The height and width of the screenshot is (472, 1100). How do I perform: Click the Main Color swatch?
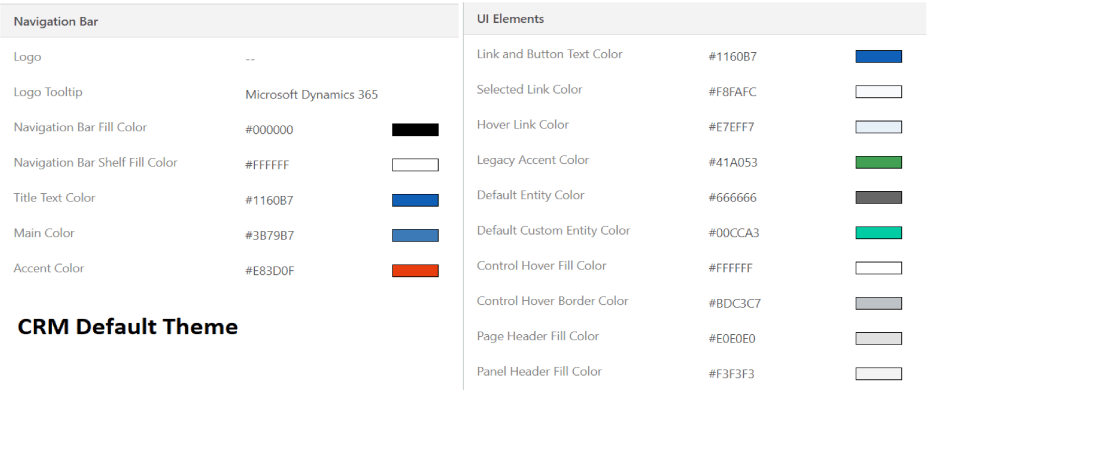(x=415, y=235)
